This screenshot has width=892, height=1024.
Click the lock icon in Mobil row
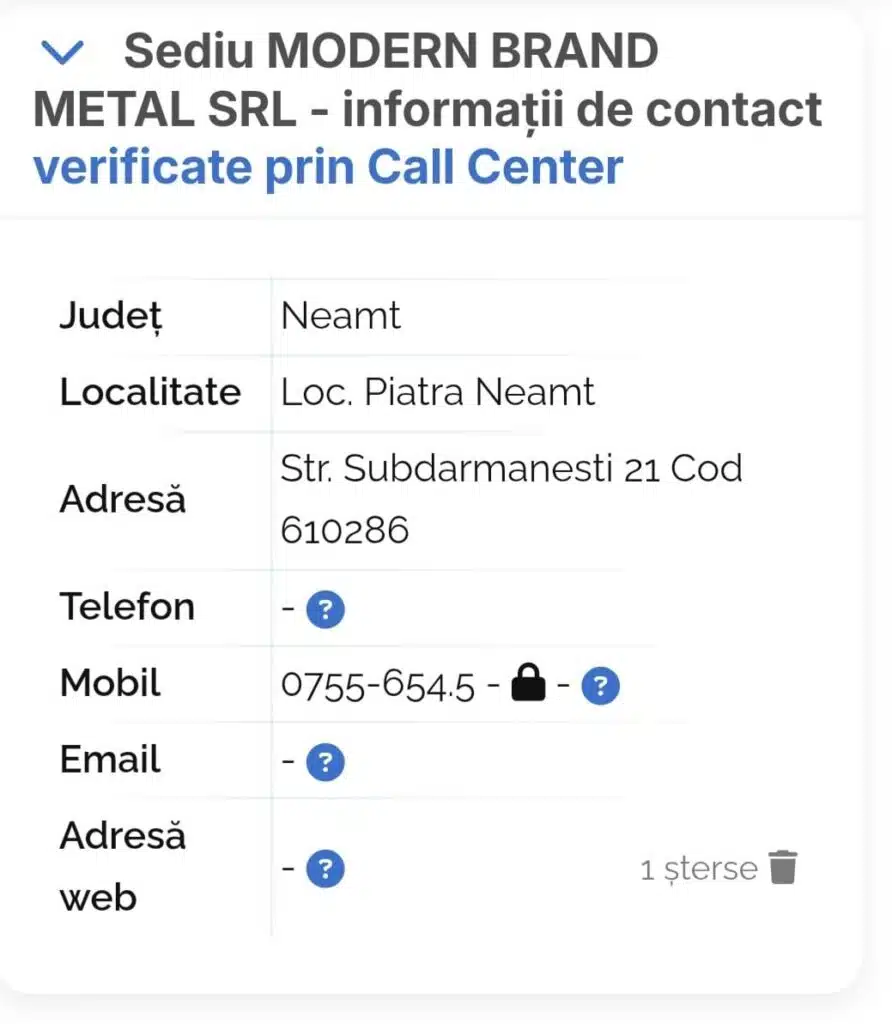(529, 685)
